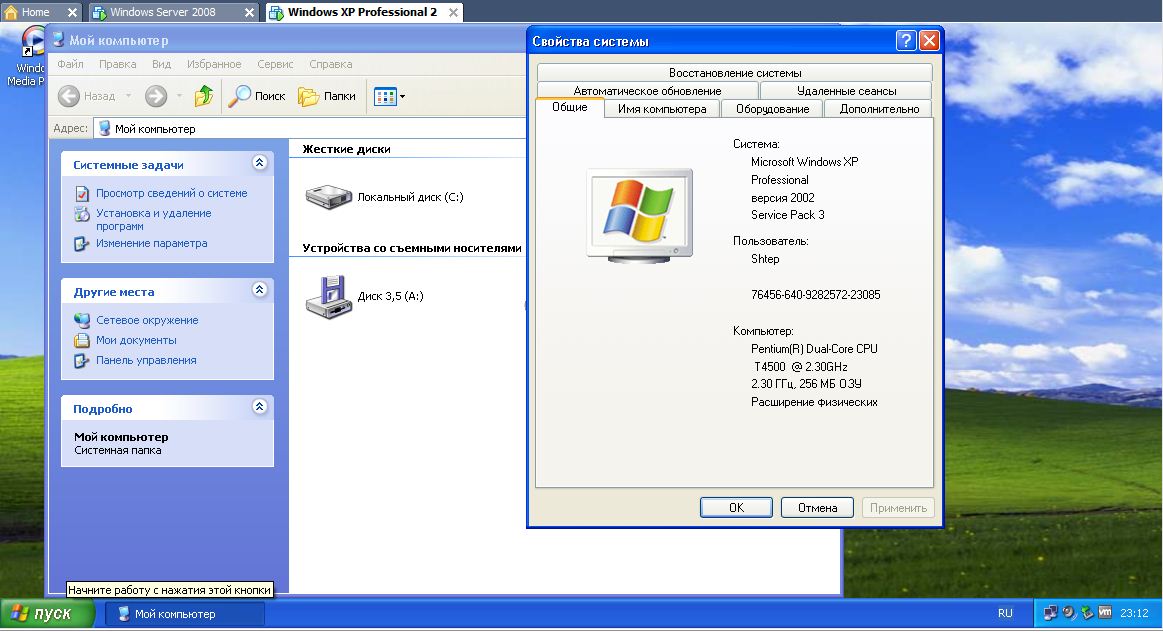
Task: Click the system info task icon
Action: pos(82,194)
